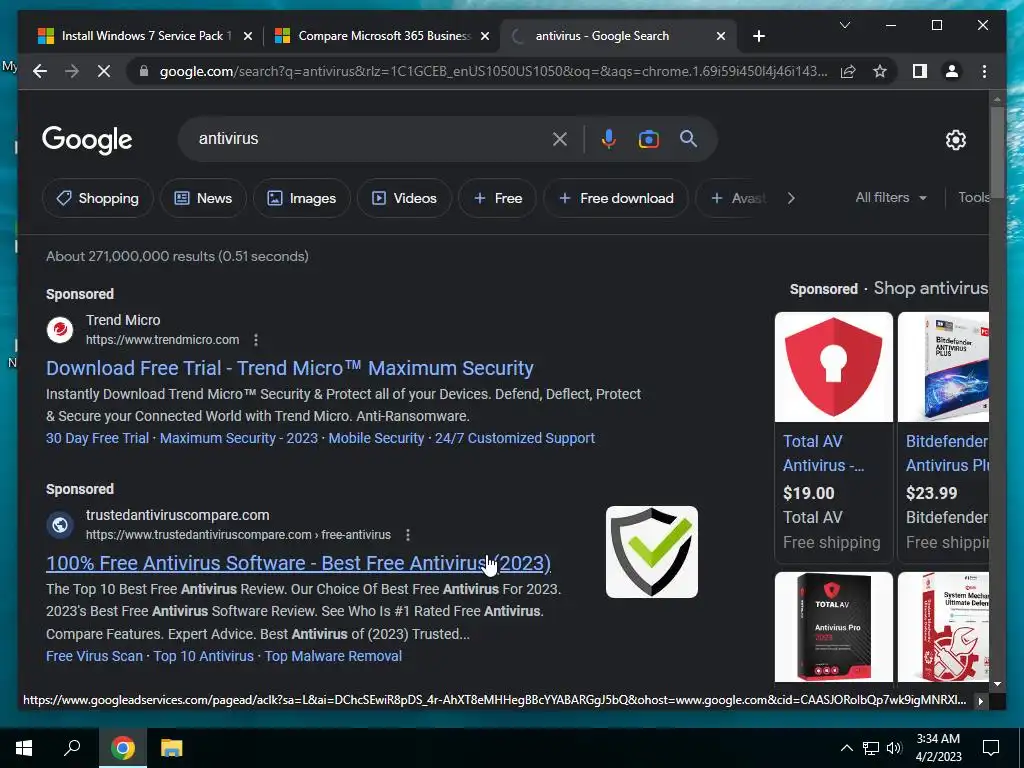Expand the status bar URL with the arrow

point(980,701)
